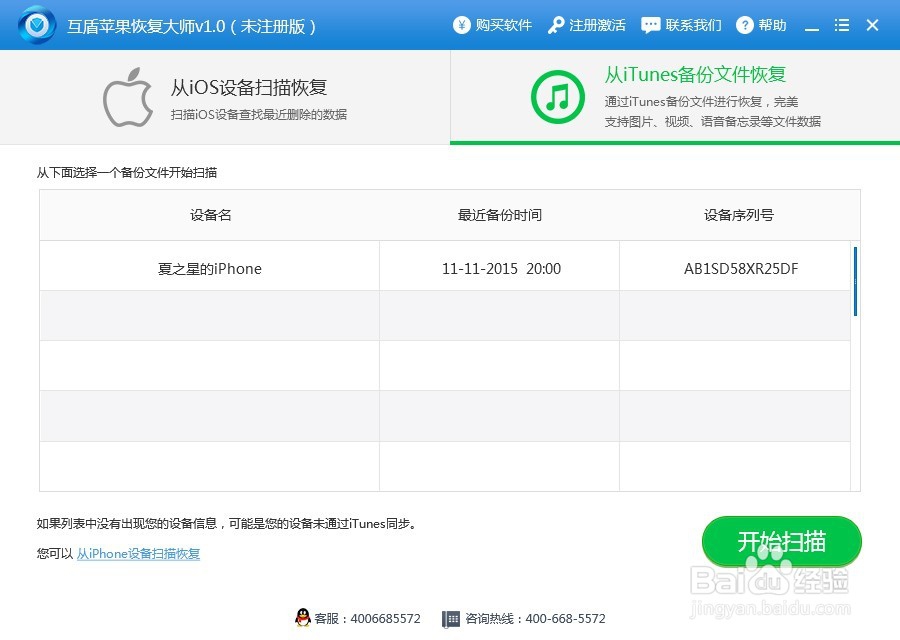Close the application window
This screenshot has height=640, width=900.
[x=872, y=25]
